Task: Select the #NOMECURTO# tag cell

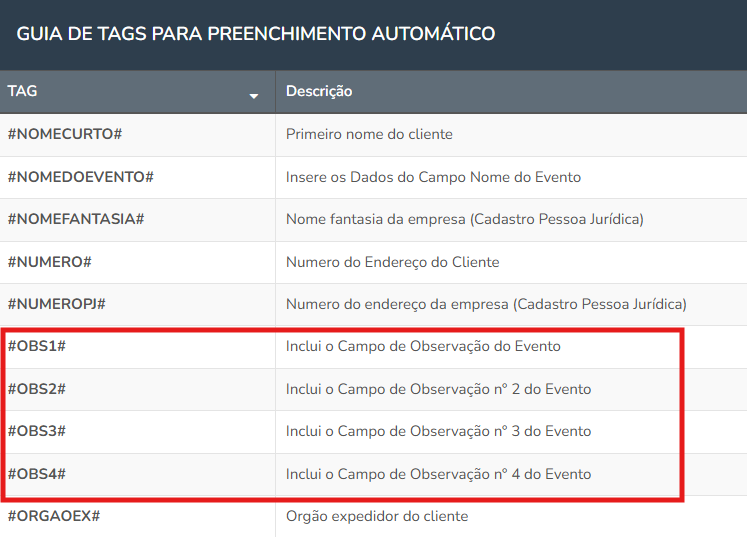Action: pos(138,135)
